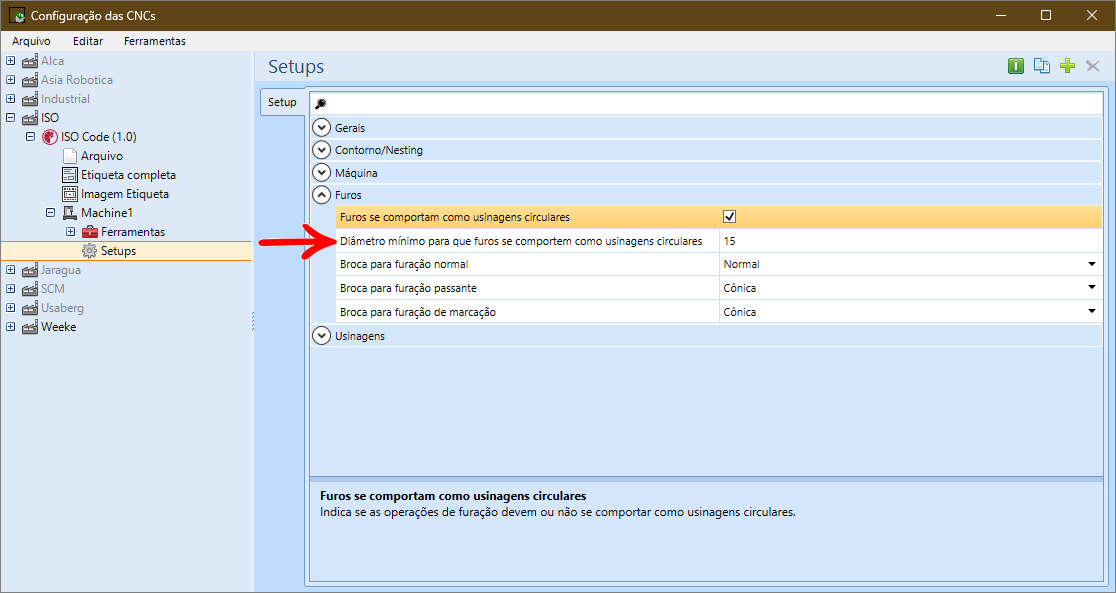1116x593 pixels.
Task: Expand the Usaberg tree node
Action: coord(10,308)
